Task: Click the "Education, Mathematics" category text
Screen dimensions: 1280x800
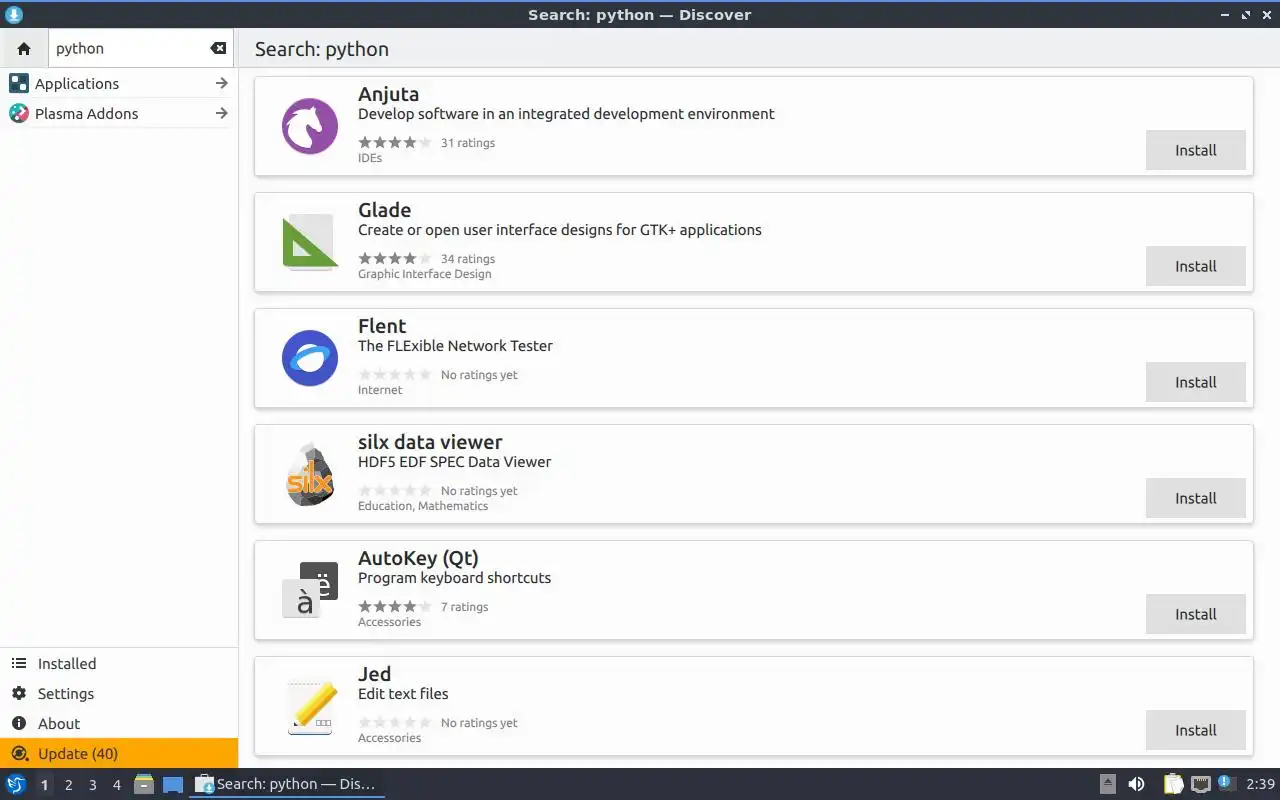Action: click(x=423, y=506)
